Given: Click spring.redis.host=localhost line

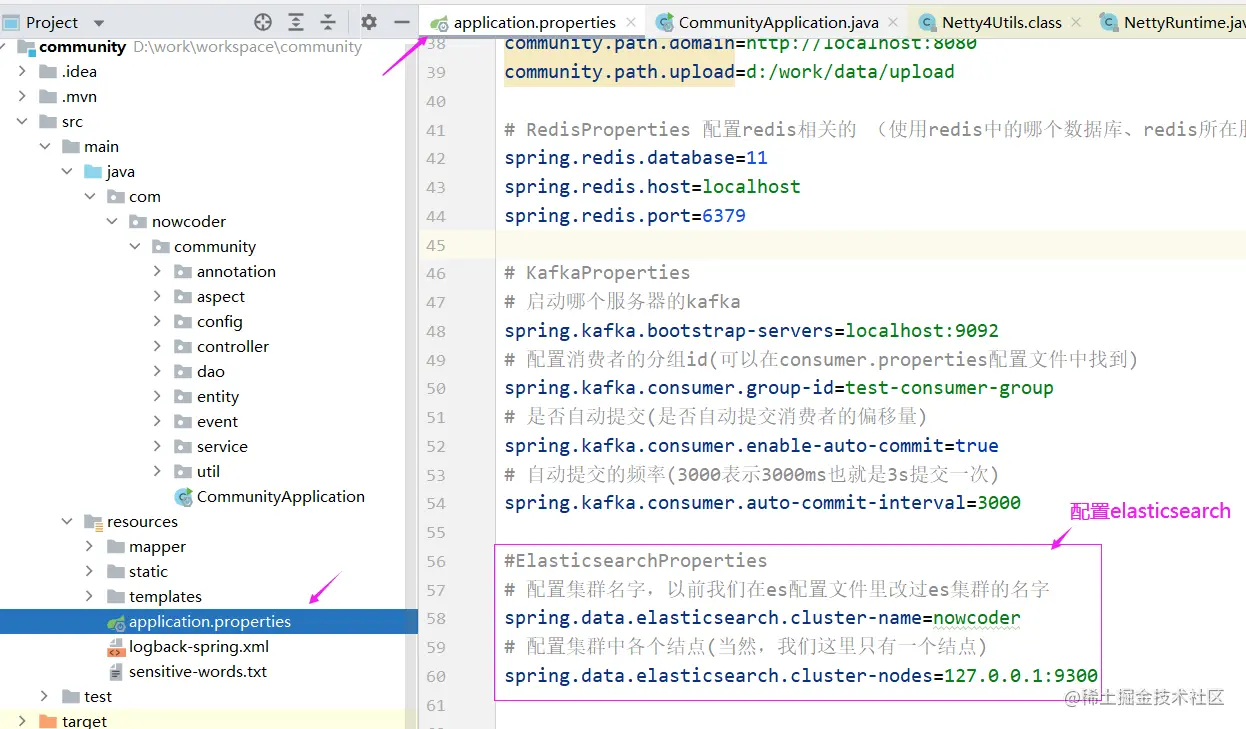Looking at the screenshot, I should point(652,187).
